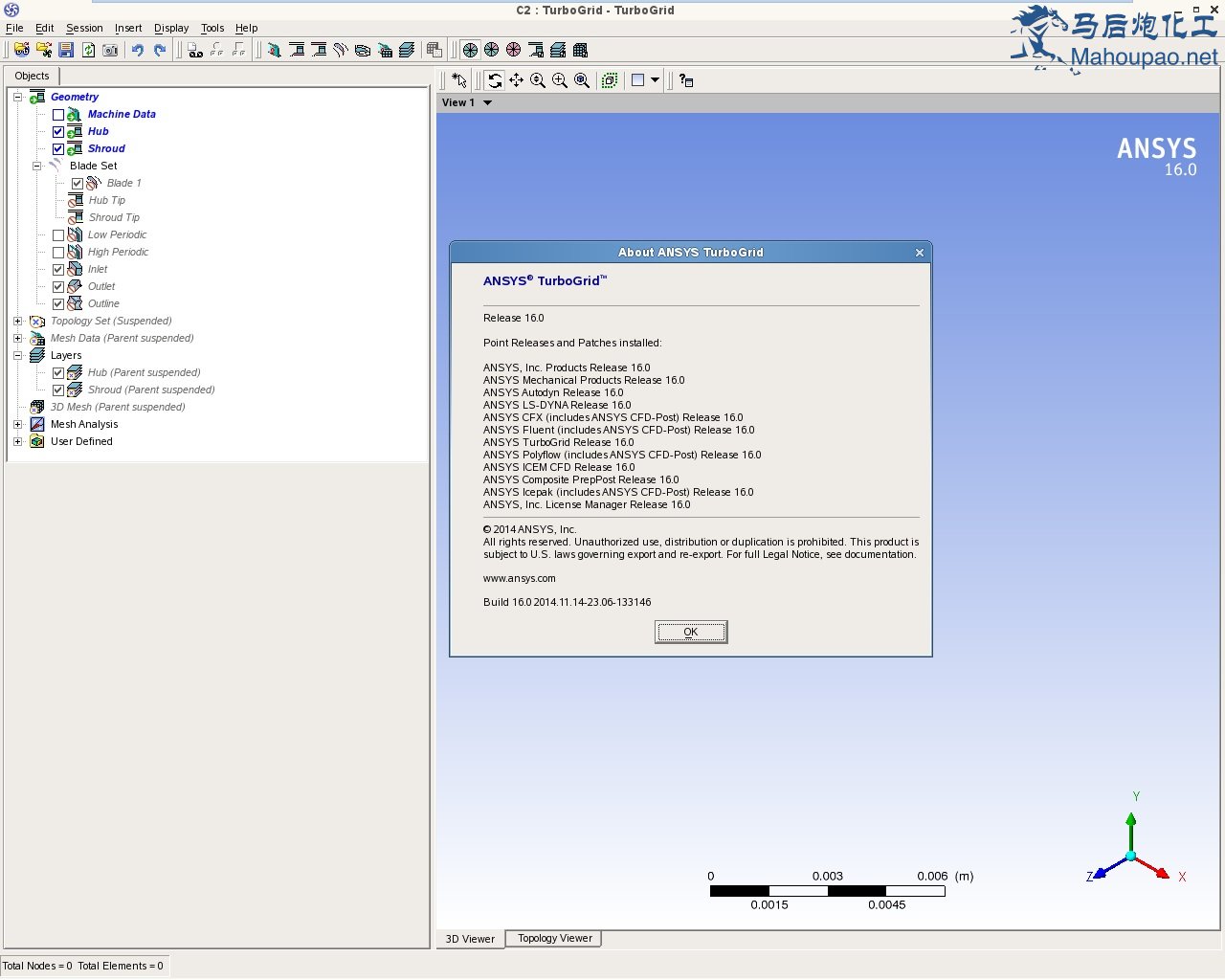
Task: Select the Hub Tip tree item
Action: tap(107, 201)
